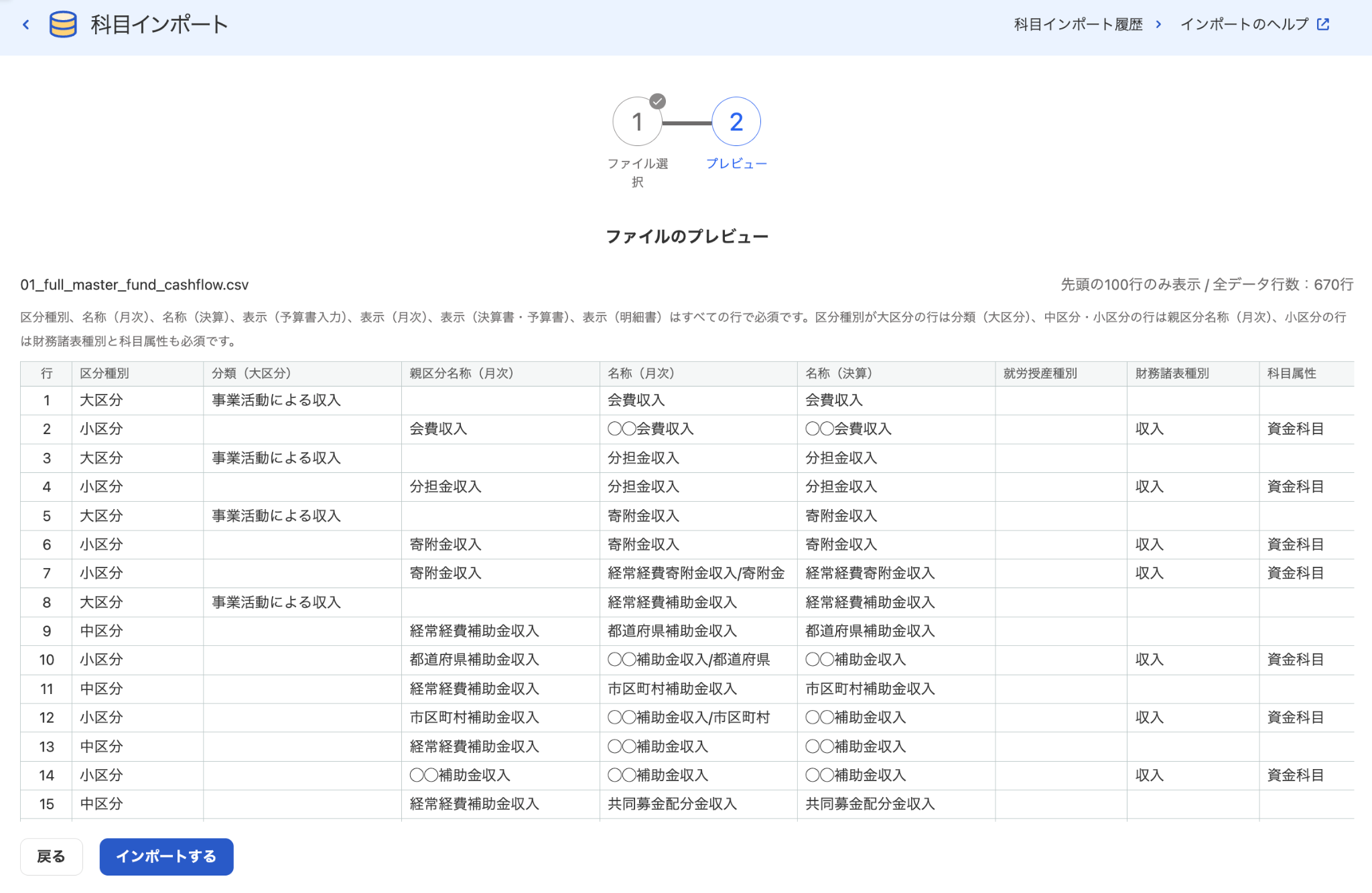The height and width of the screenshot is (893, 1372).
Task: Click the yellow database stack icon
Action: point(63,25)
